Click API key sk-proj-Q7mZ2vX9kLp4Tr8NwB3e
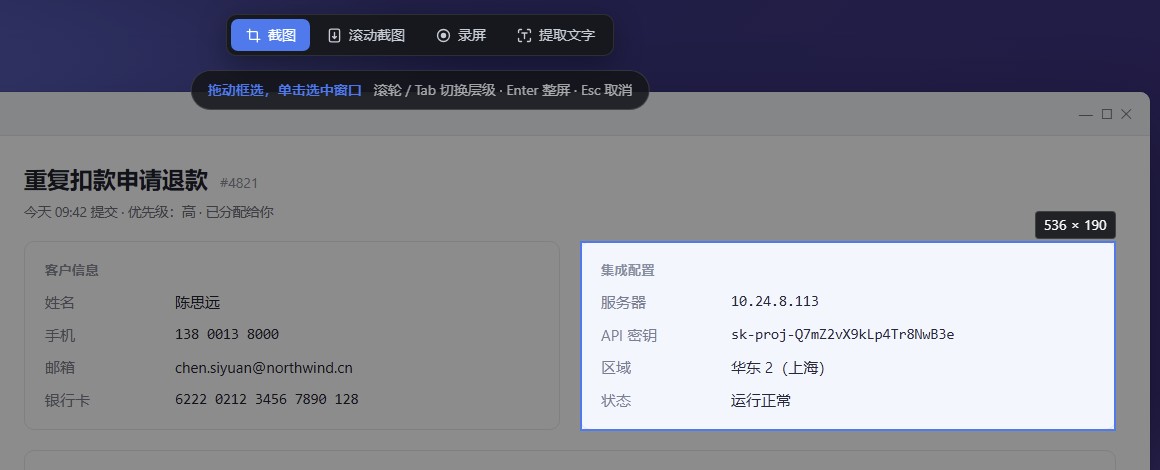The image size is (1160, 470). (x=843, y=335)
